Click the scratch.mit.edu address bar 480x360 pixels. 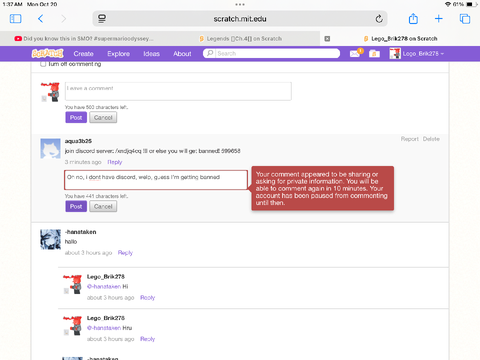point(240,19)
